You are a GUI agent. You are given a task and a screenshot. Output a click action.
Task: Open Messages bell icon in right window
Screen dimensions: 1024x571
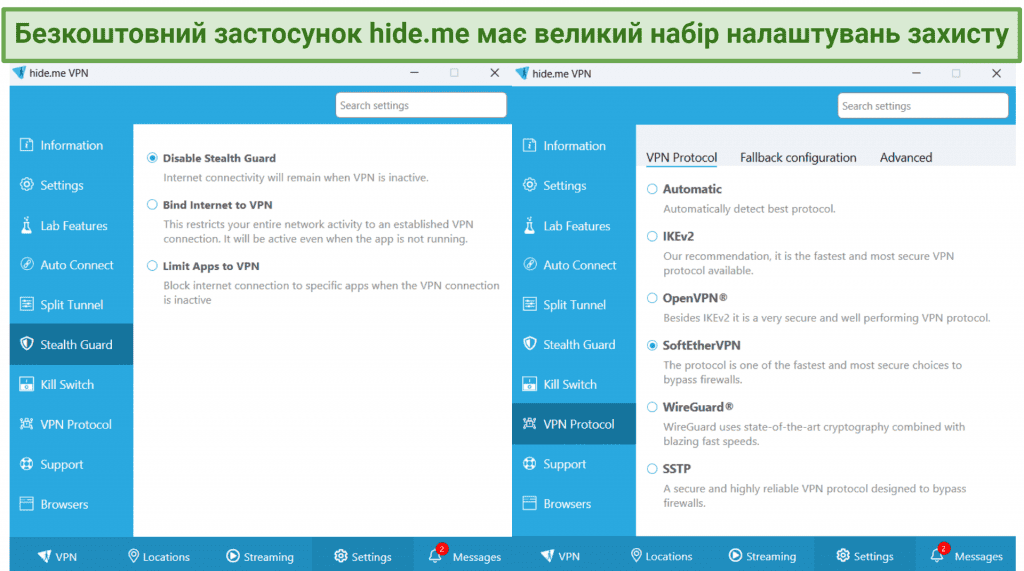pyautogui.click(x=937, y=555)
